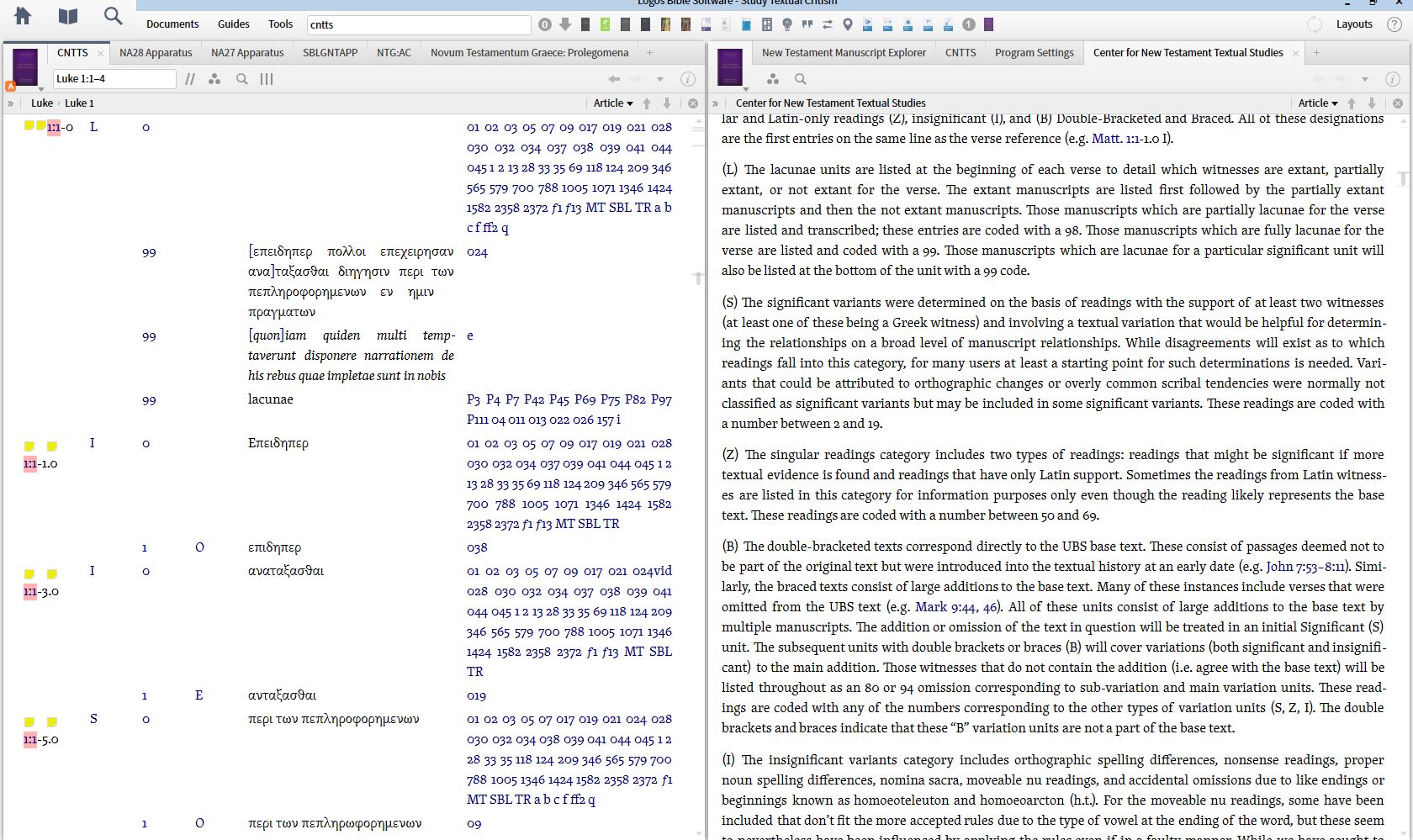Click the Luke breadcrumb in the locator bar

click(x=42, y=103)
